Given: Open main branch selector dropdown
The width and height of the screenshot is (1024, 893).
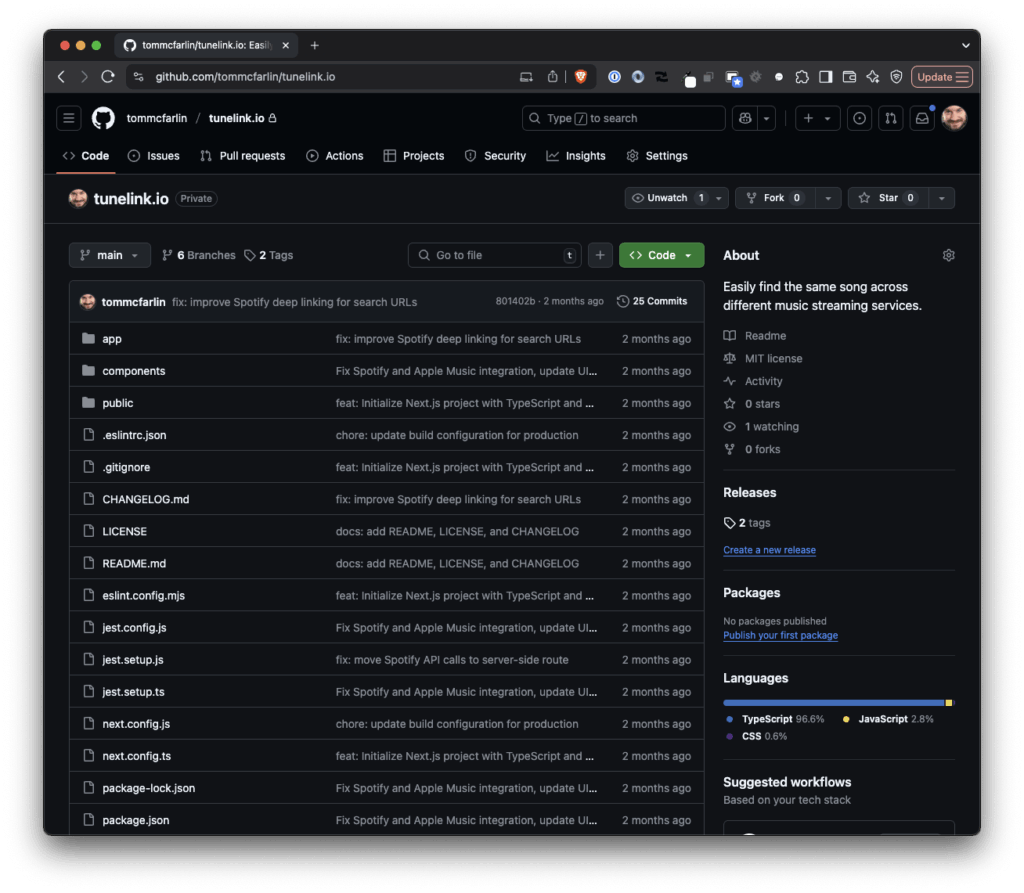Looking at the screenshot, I should click(109, 255).
